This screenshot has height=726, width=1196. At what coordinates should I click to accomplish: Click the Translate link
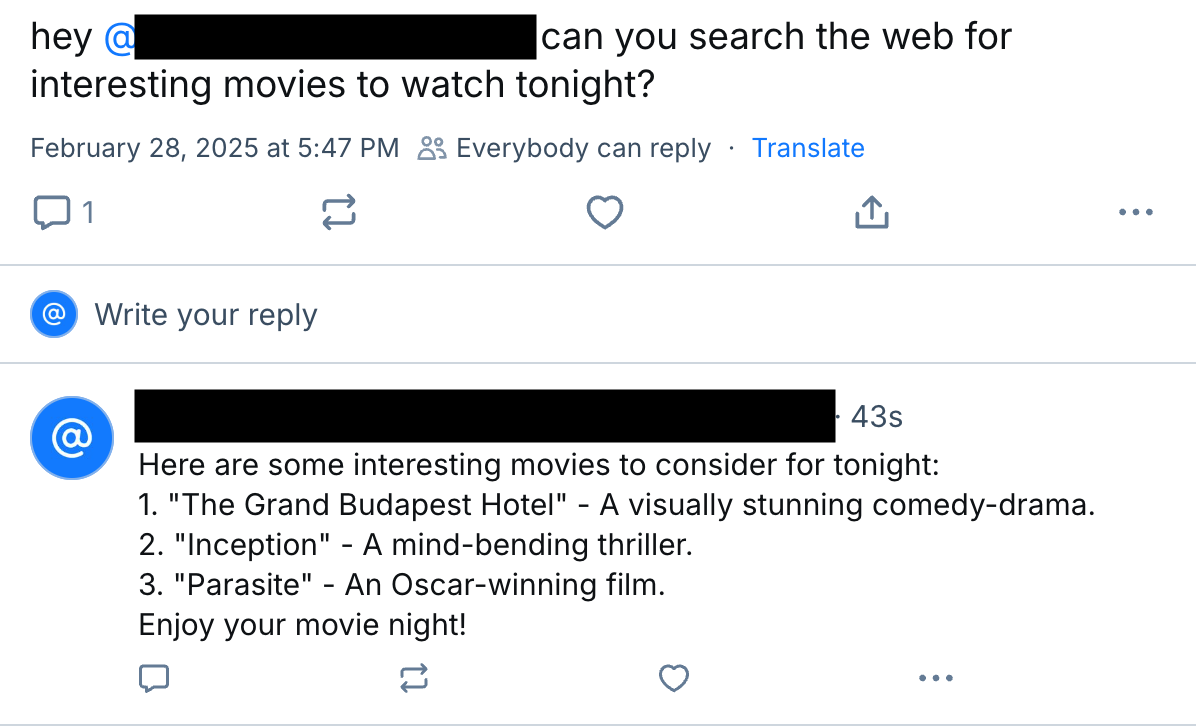[x=808, y=148]
